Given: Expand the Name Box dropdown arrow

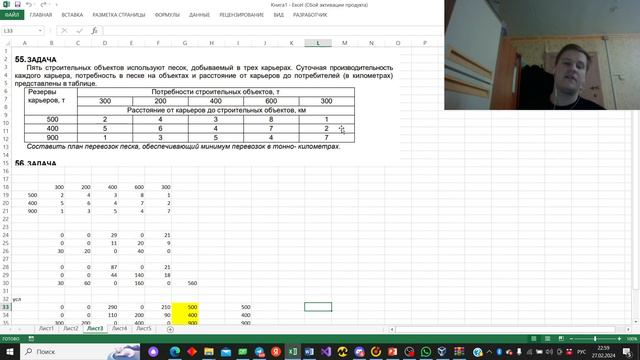Looking at the screenshot, I should pyautogui.click(x=40, y=31).
